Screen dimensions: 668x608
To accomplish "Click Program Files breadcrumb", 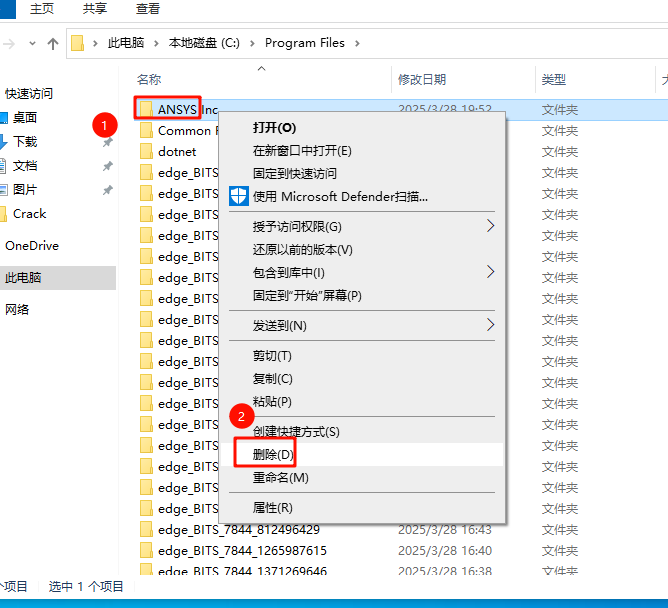I will pyautogui.click(x=305, y=43).
